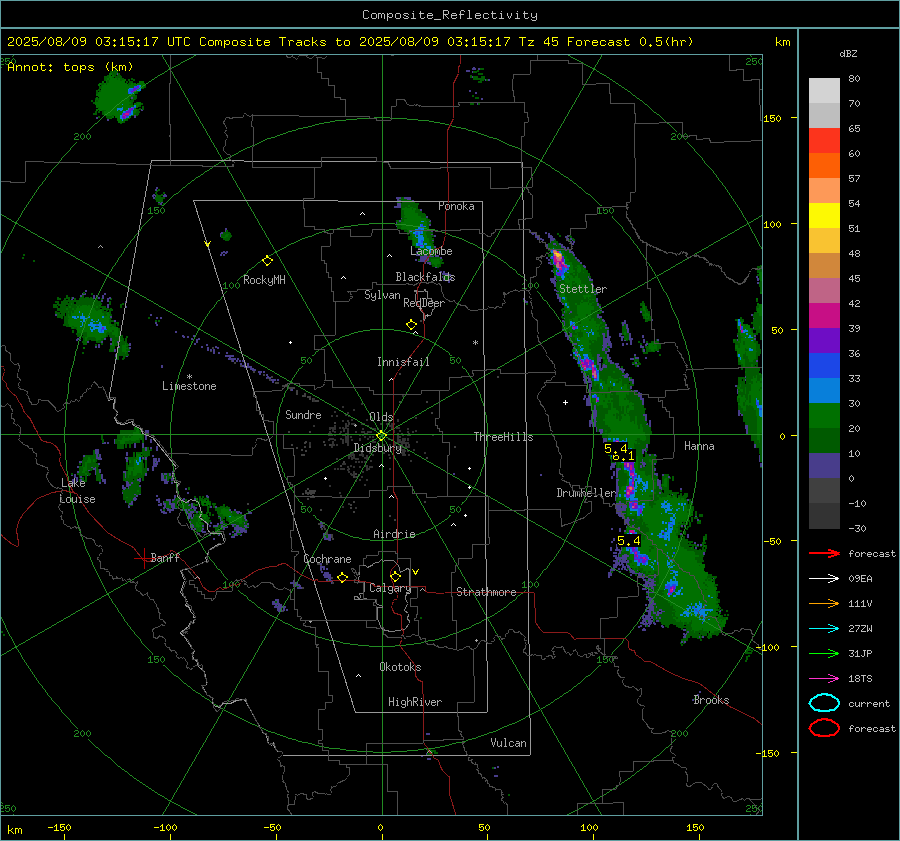Screen dimensions: 900x841
Task: Click the dBZ scale heading
Action: tap(848, 53)
